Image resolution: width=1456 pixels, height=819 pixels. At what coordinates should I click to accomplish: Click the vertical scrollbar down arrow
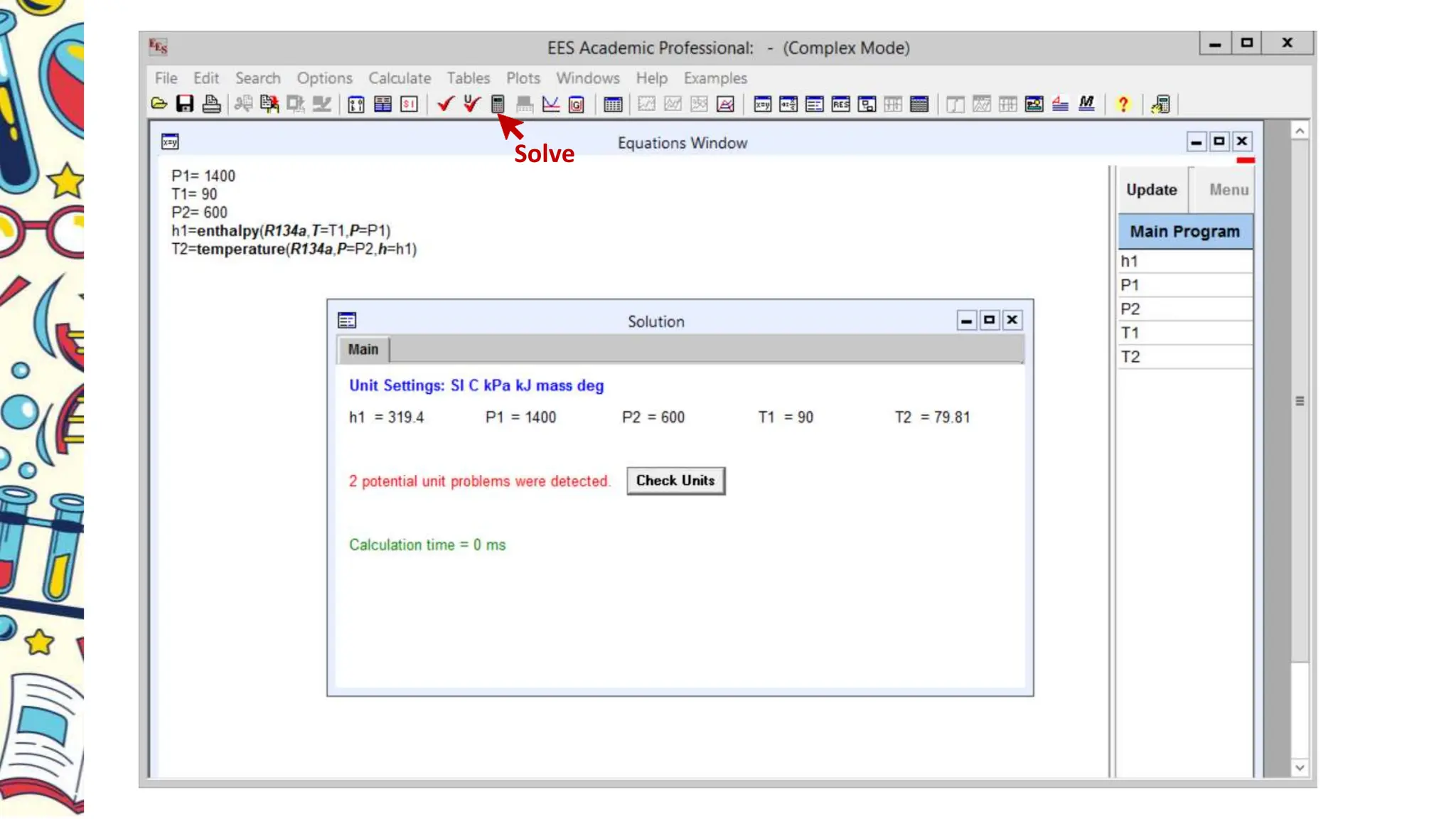click(x=1299, y=768)
